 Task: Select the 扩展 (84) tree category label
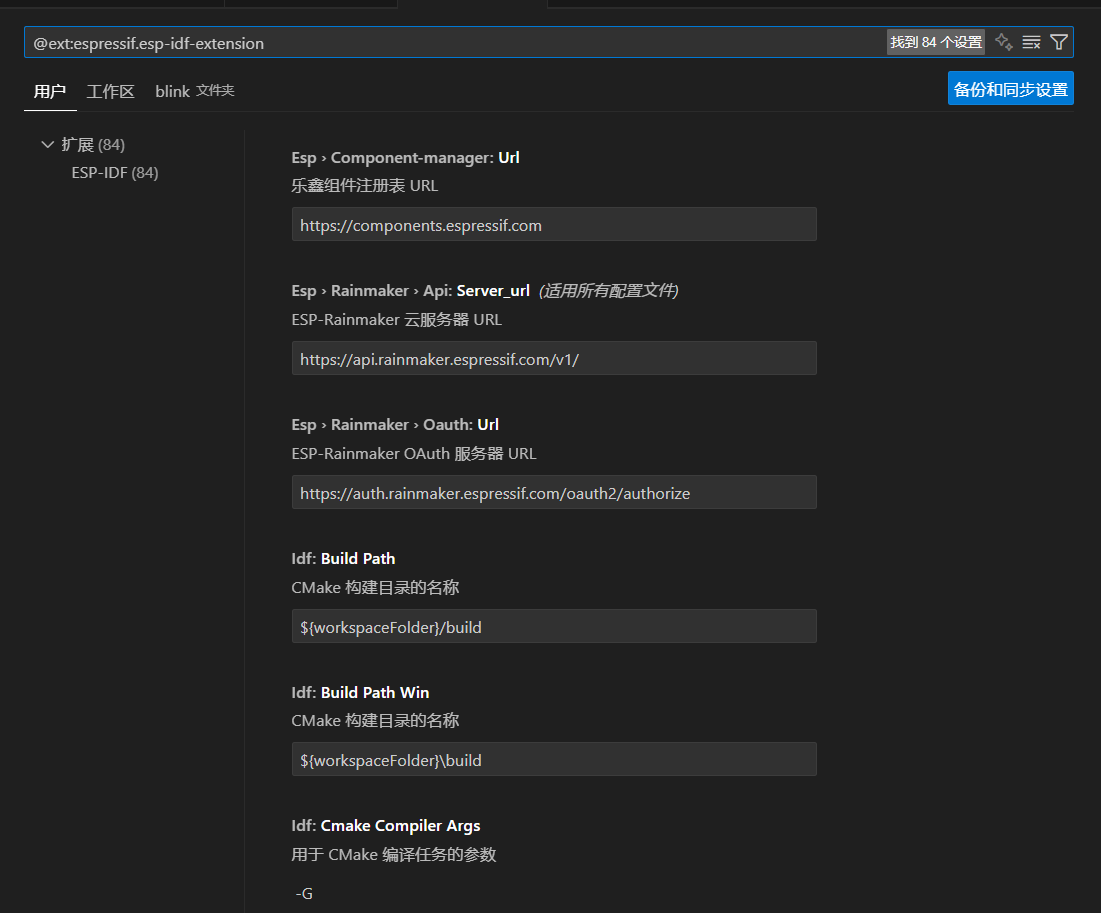pyautogui.click(x=93, y=145)
